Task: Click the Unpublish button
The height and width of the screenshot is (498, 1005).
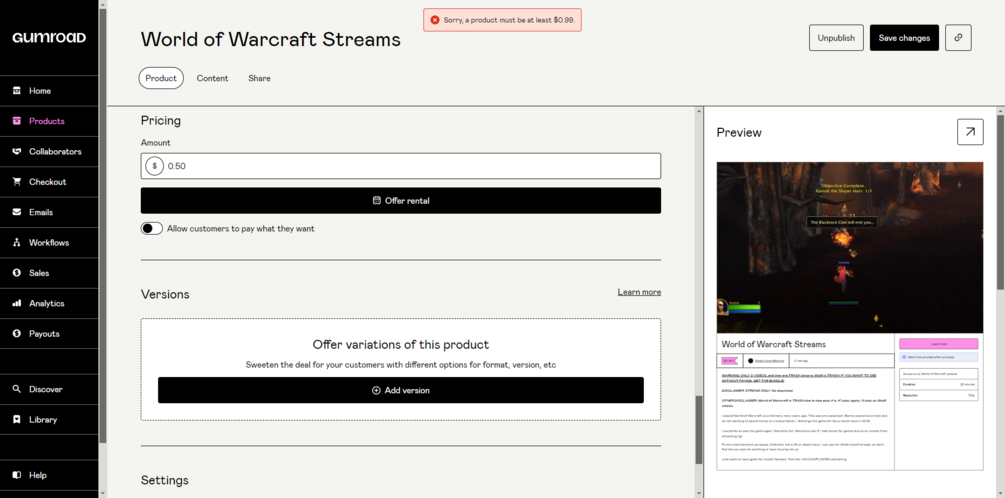Action: [836, 38]
